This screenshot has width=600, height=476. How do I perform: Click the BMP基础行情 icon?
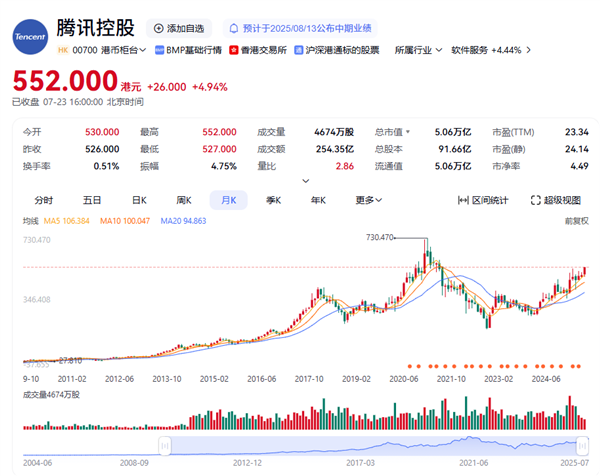coord(159,50)
